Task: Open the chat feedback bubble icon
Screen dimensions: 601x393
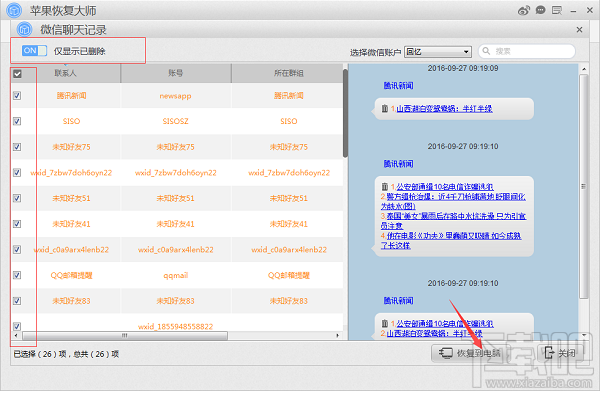Action: [540, 10]
